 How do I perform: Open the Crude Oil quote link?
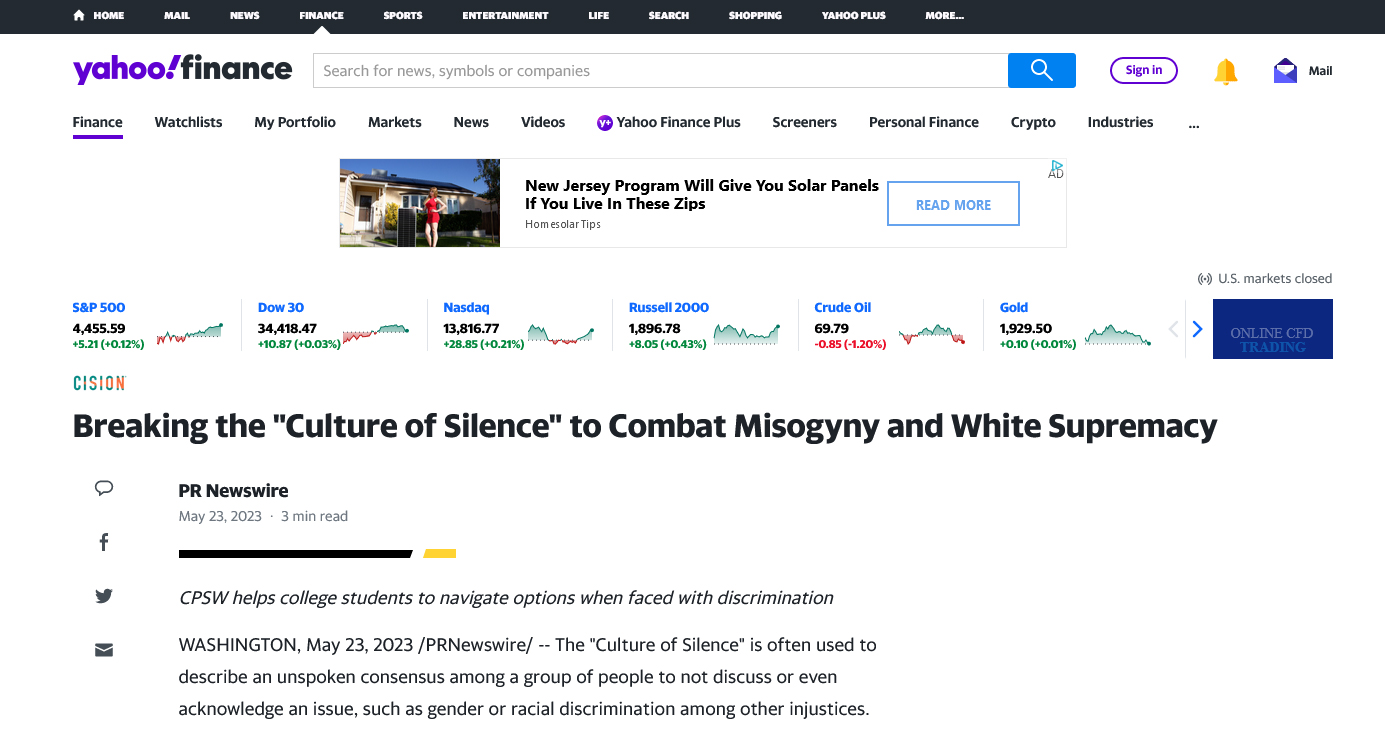pyautogui.click(x=843, y=307)
